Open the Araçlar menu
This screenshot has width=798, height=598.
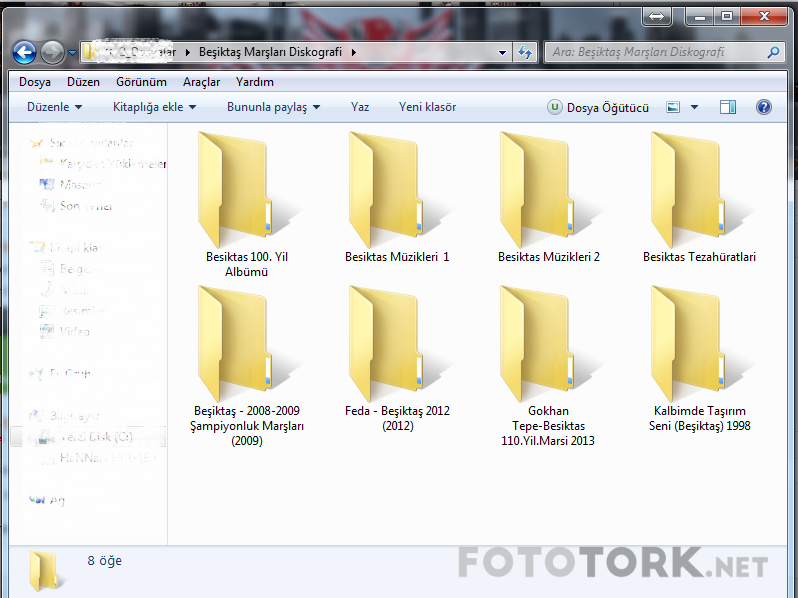[x=202, y=82]
